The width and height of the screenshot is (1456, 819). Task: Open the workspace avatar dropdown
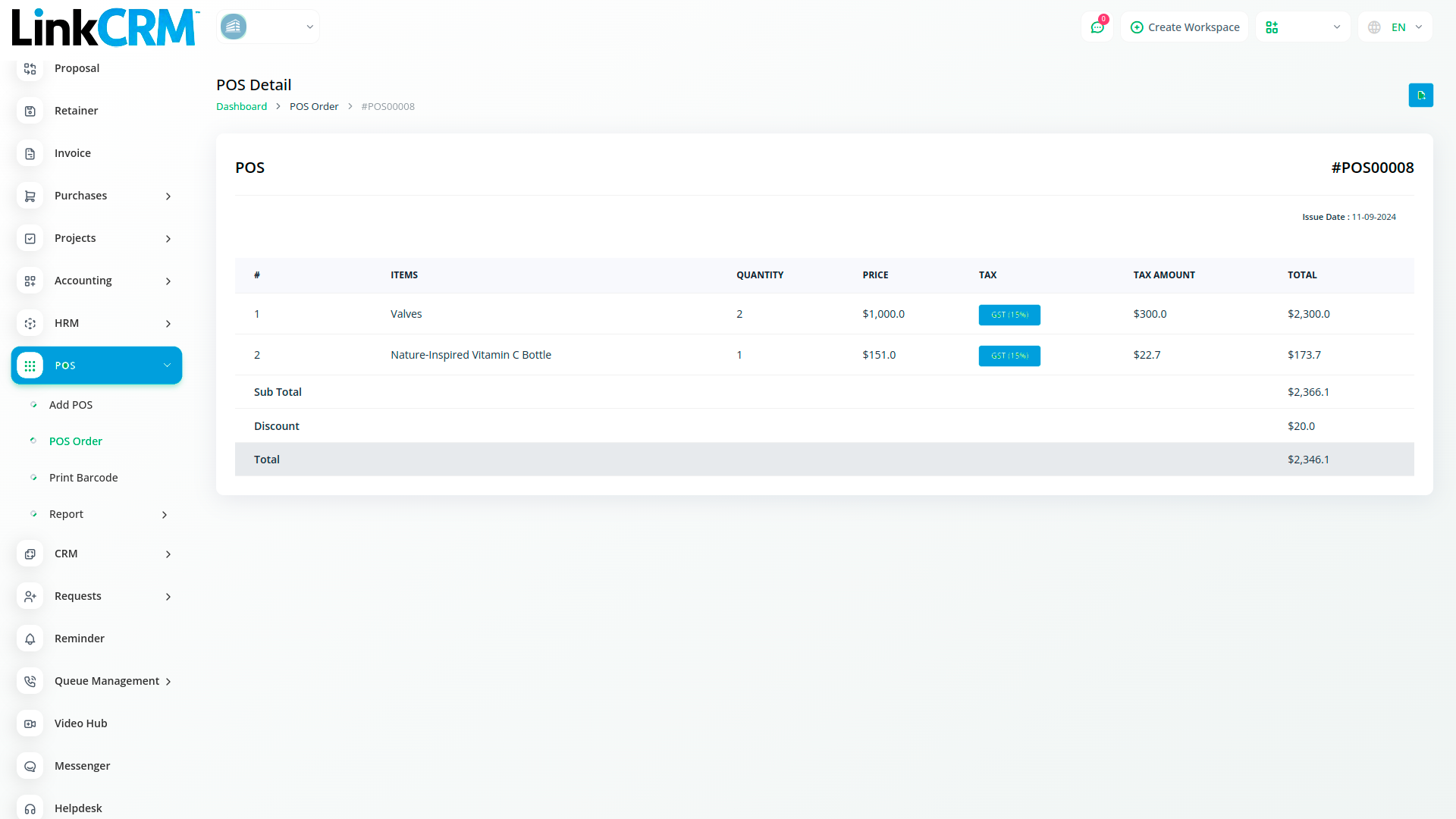[268, 27]
